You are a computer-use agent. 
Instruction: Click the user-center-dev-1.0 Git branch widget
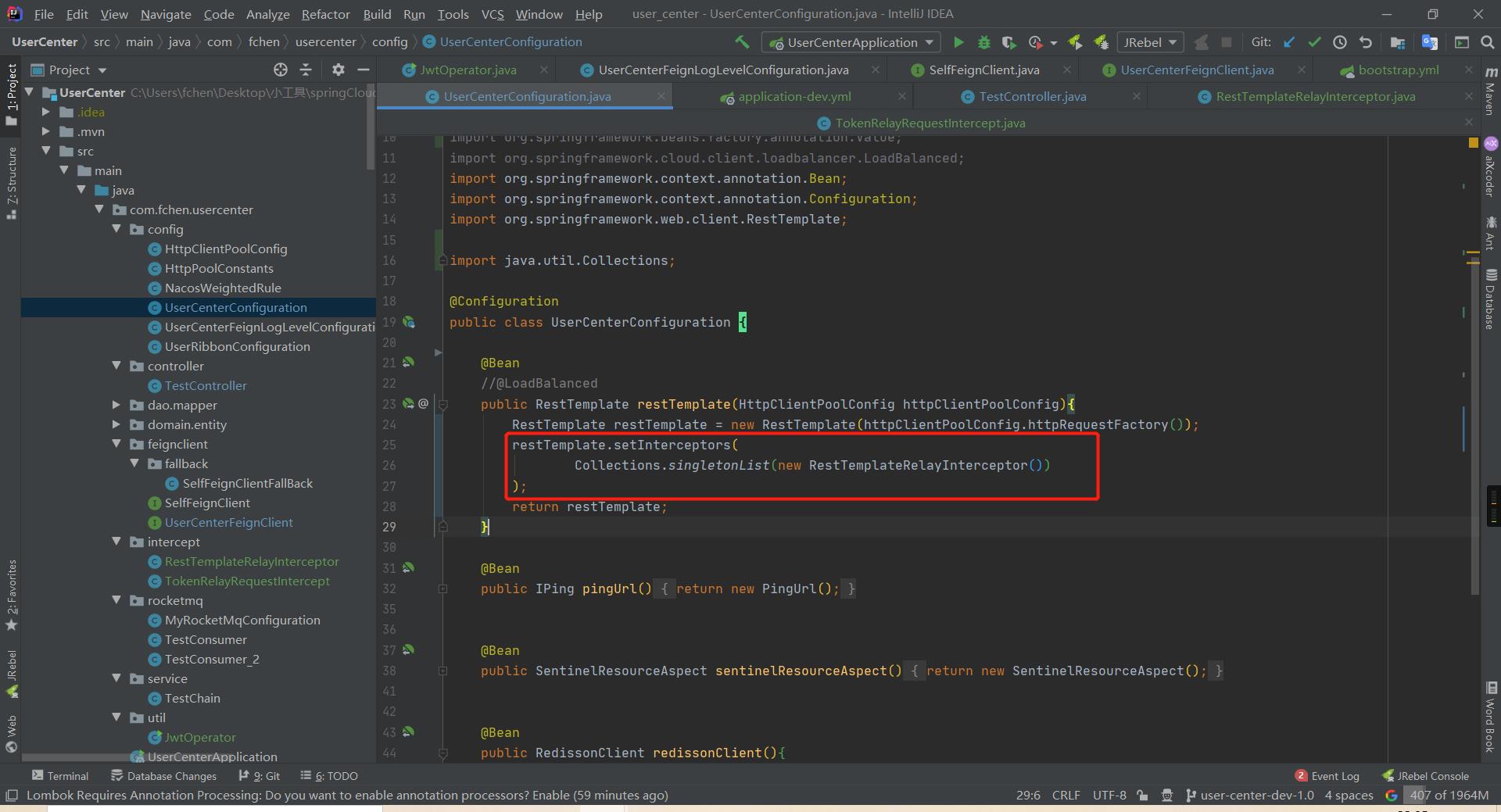(1249, 795)
